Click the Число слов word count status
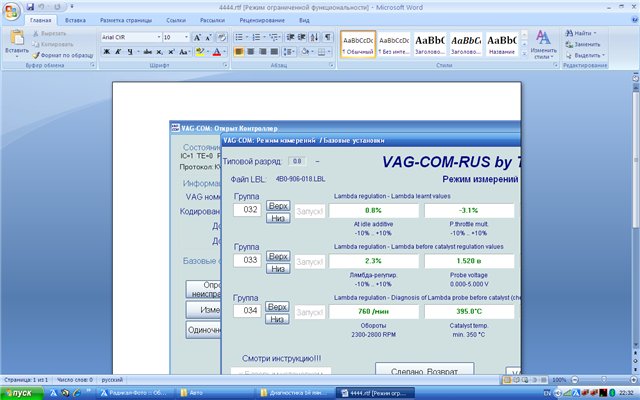This screenshot has width=640, height=400. point(74,380)
